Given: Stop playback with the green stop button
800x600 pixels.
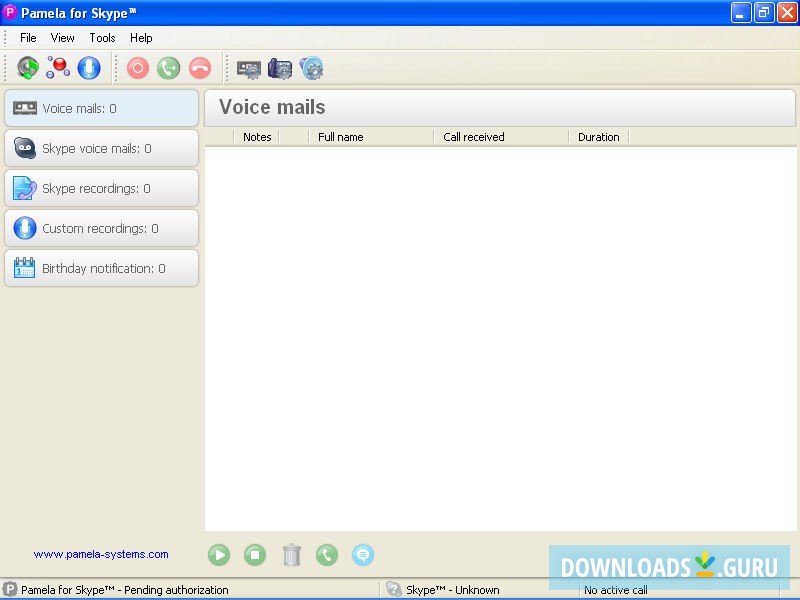Looking at the screenshot, I should click(x=255, y=555).
